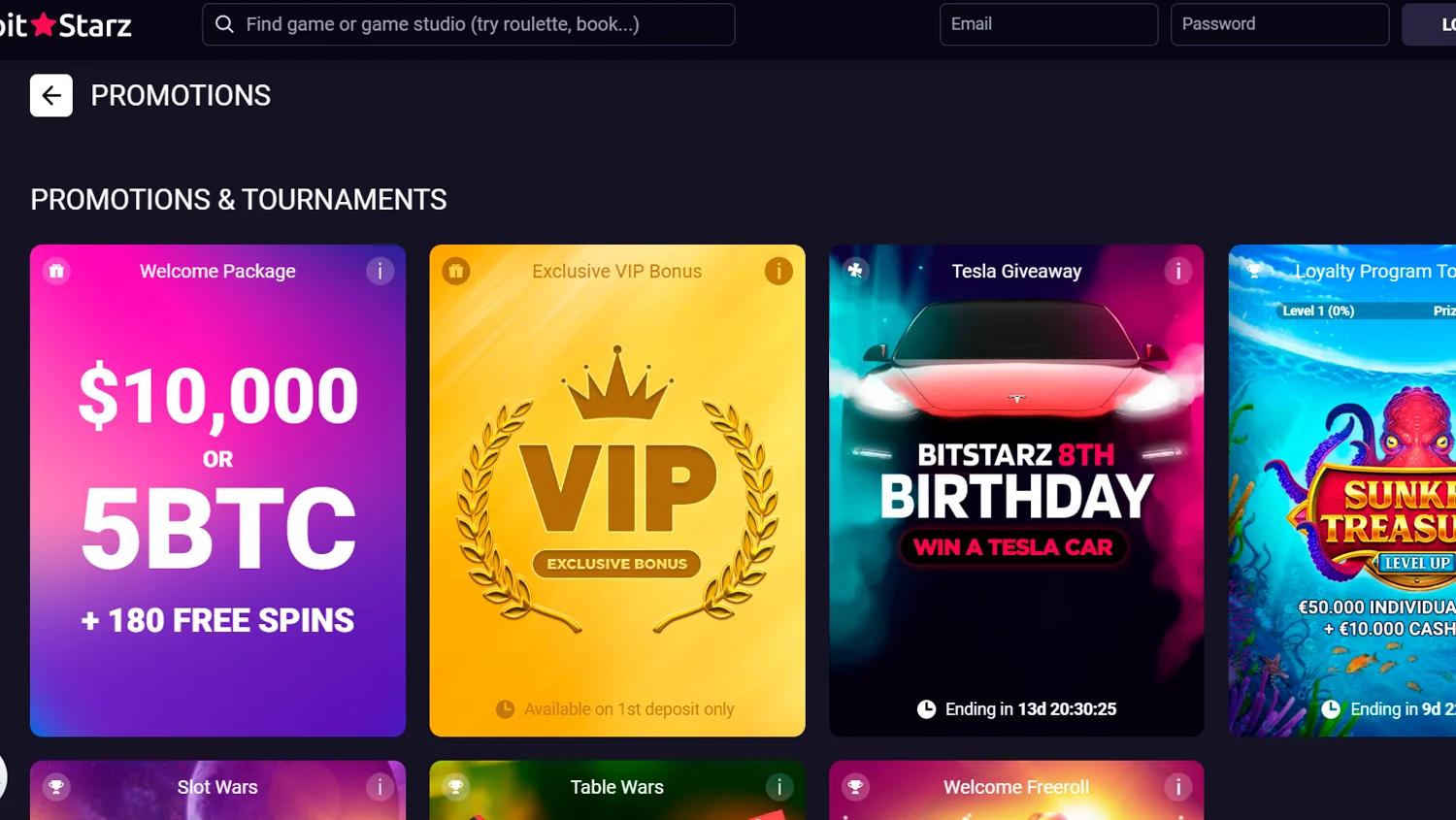Image resolution: width=1456 pixels, height=820 pixels.
Task: Focus the Password input field
Action: (x=1279, y=24)
